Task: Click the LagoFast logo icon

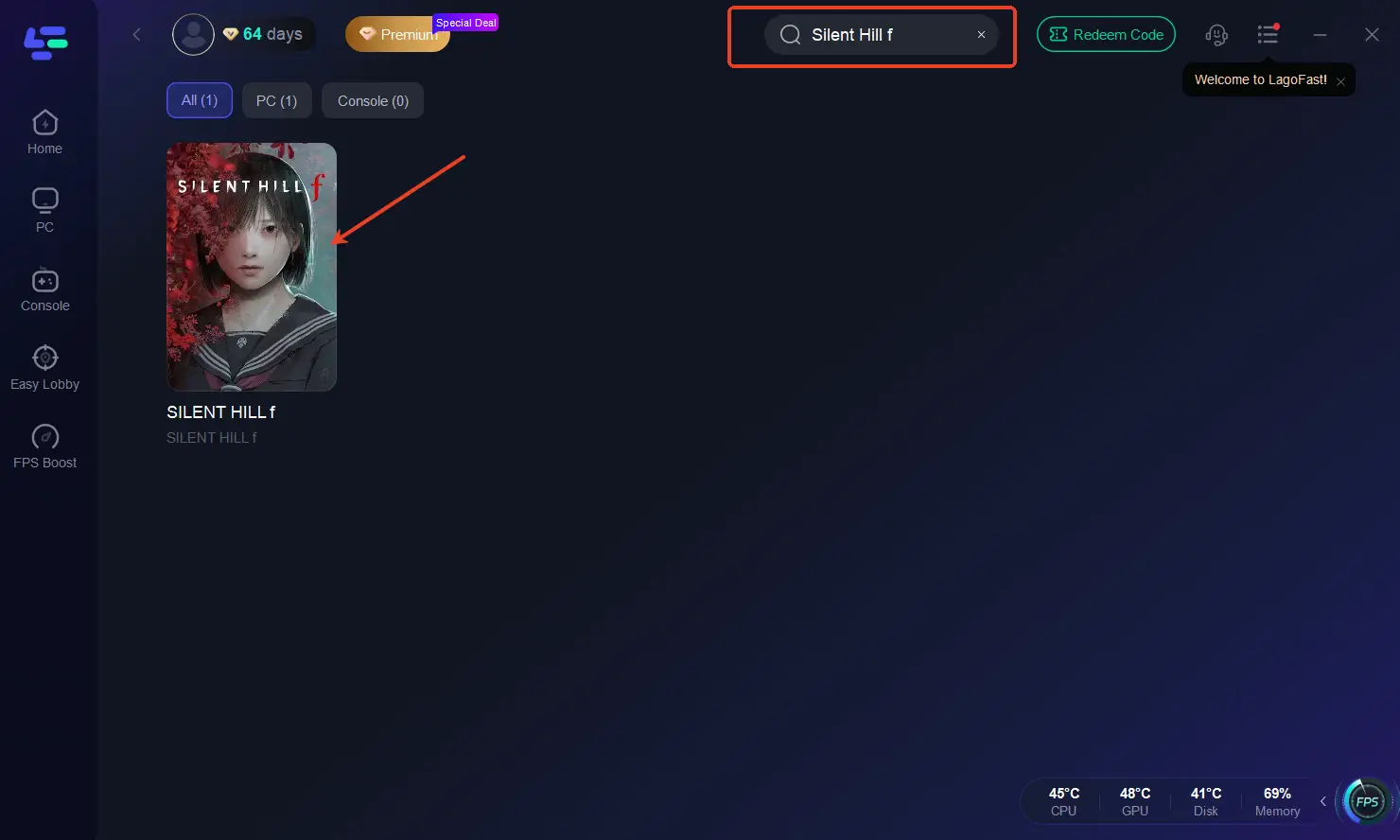Action: (45, 44)
